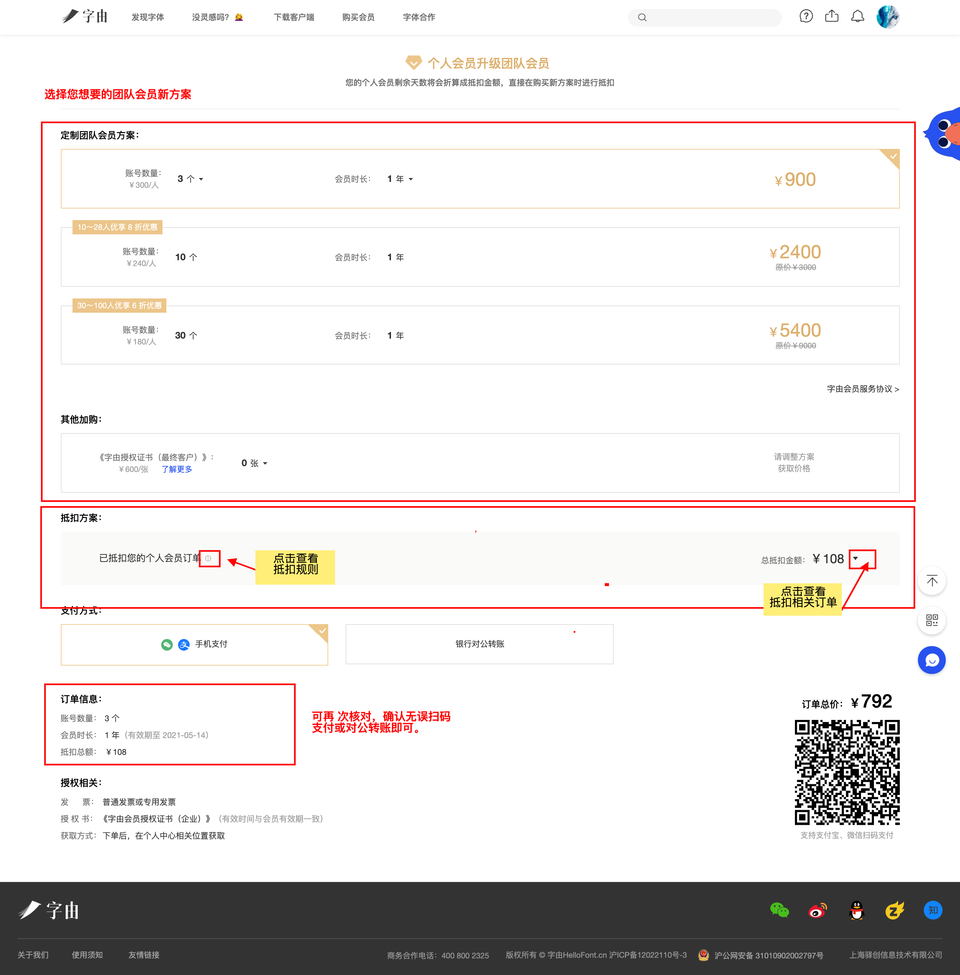Image resolution: width=960 pixels, height=975 pixels.
Task: Click the 30~100人优享 6 折优惠 tag
Action: coord(119,305)
